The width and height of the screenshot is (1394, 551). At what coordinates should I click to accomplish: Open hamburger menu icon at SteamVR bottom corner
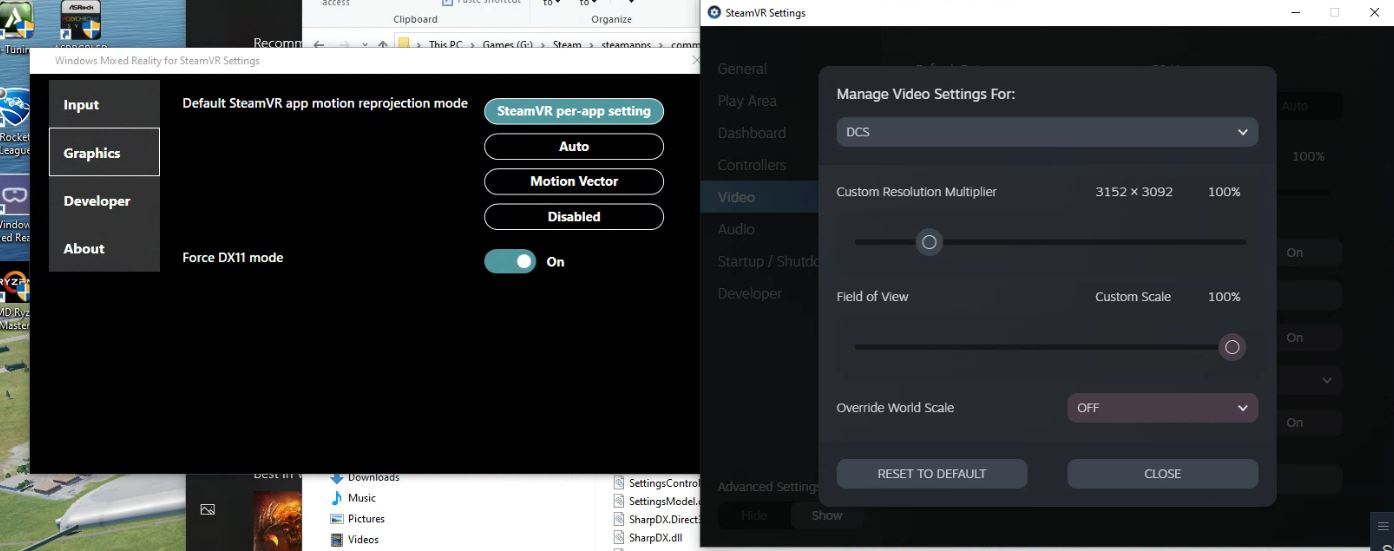(1382, 525)
